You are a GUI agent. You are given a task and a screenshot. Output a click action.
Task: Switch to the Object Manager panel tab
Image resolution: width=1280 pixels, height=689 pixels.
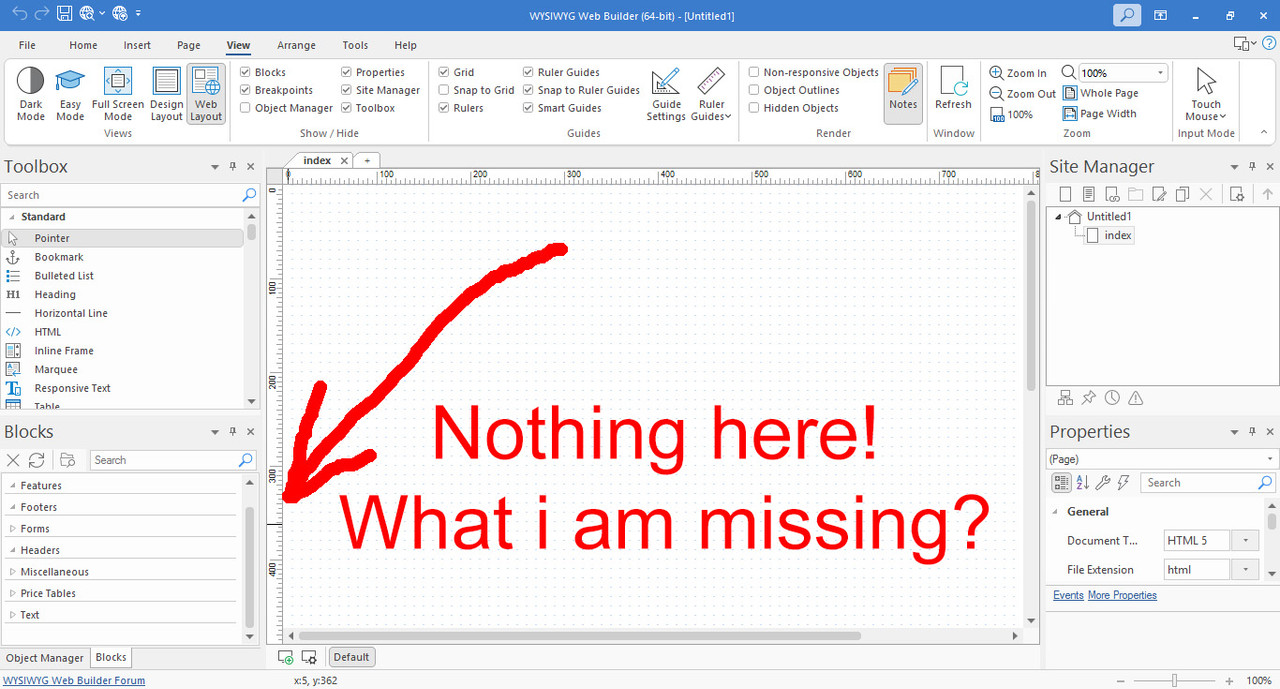pos(45,658)
